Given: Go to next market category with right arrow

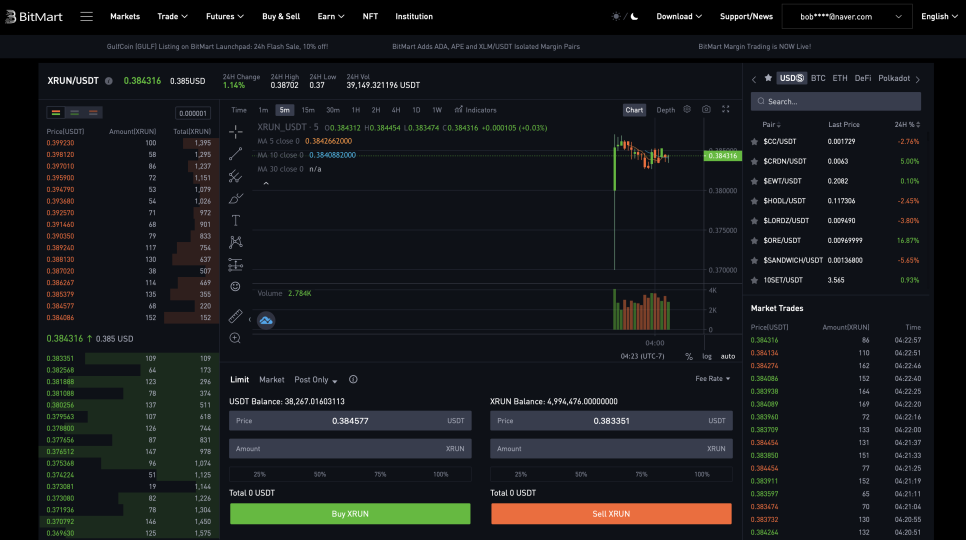Looking at the screenshot, I should 918,79.
